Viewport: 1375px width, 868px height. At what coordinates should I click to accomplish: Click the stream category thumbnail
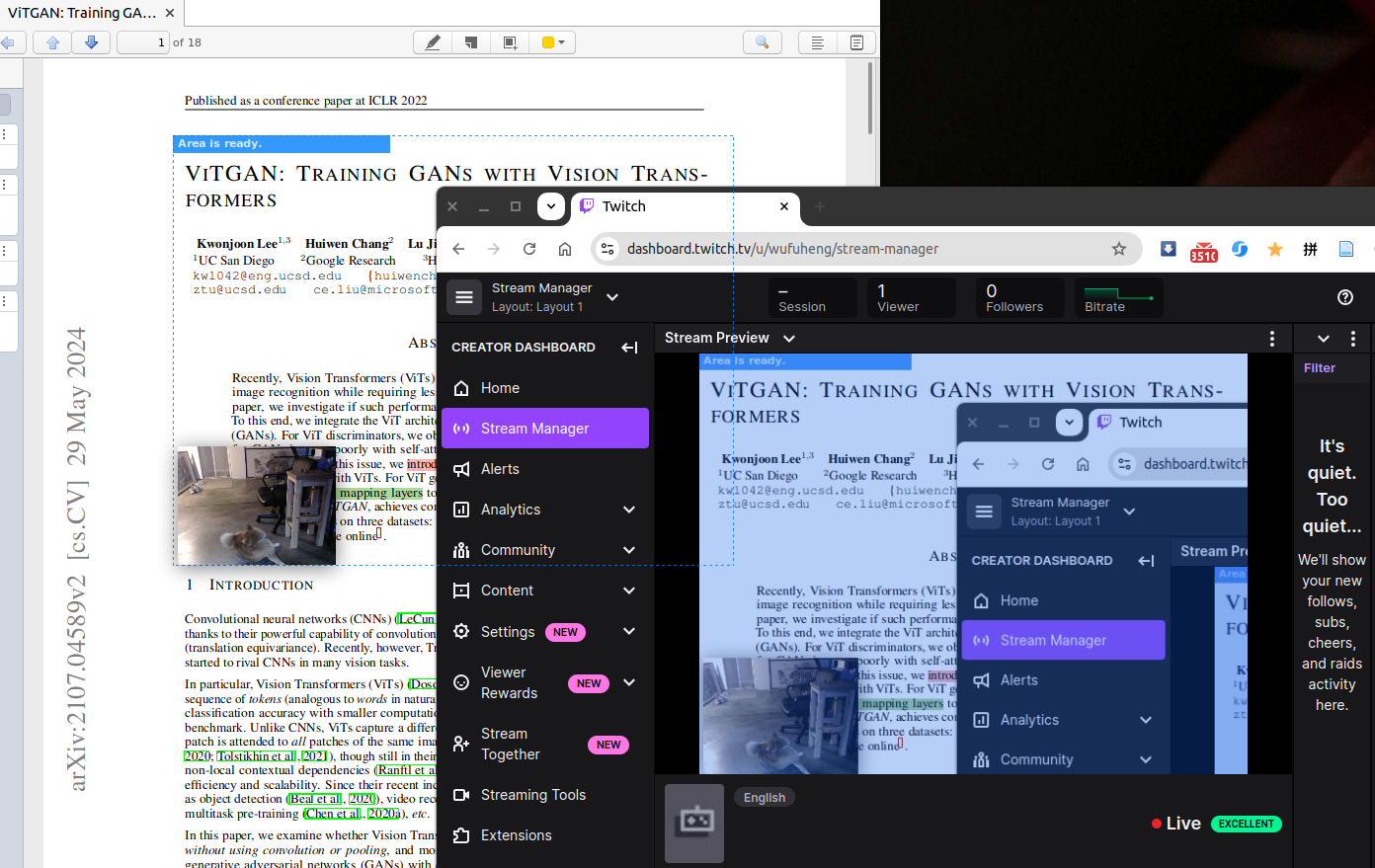[694, 824]
